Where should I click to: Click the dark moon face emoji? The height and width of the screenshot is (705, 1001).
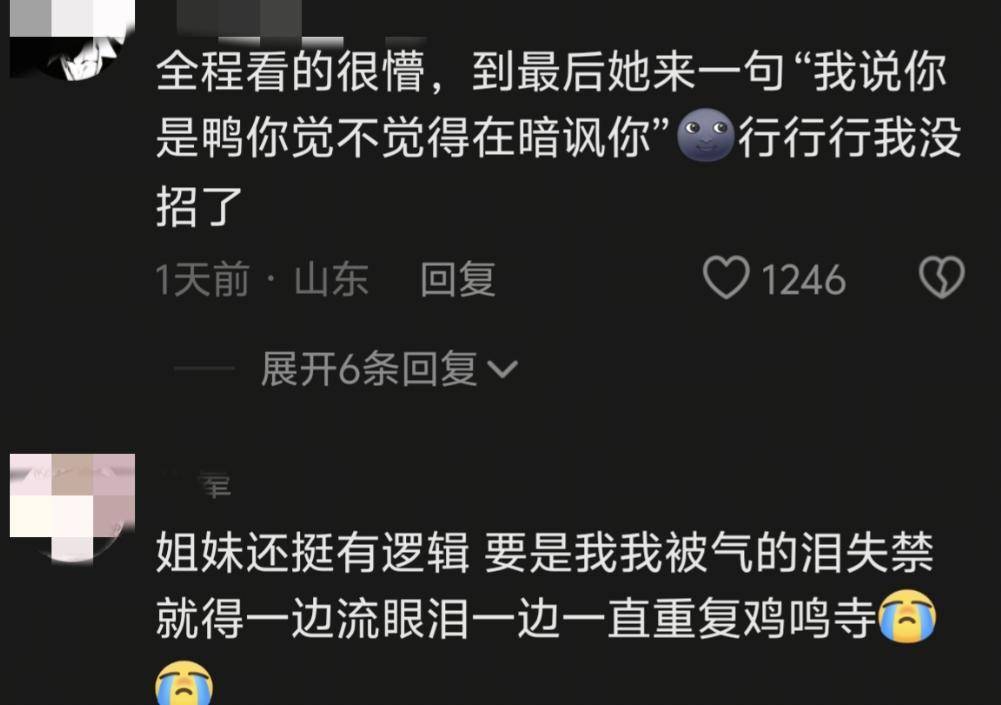point(705,135)
